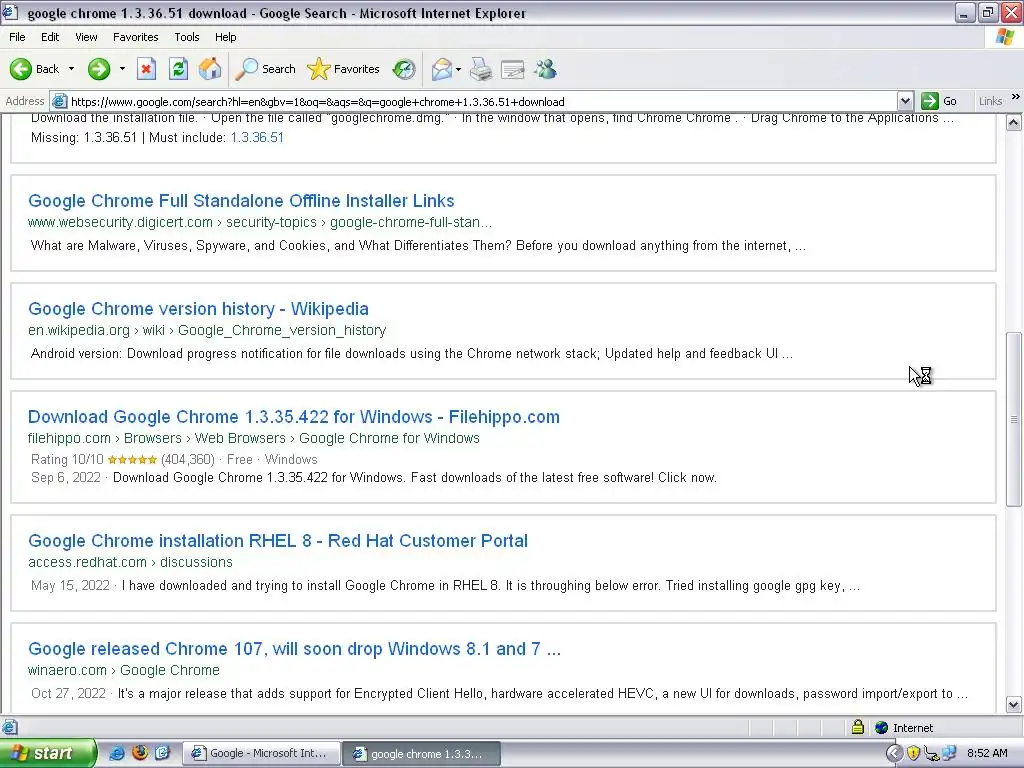Click the vertical scrollbar thumb
1024x768 pixels.
[x=1014, y=419]
